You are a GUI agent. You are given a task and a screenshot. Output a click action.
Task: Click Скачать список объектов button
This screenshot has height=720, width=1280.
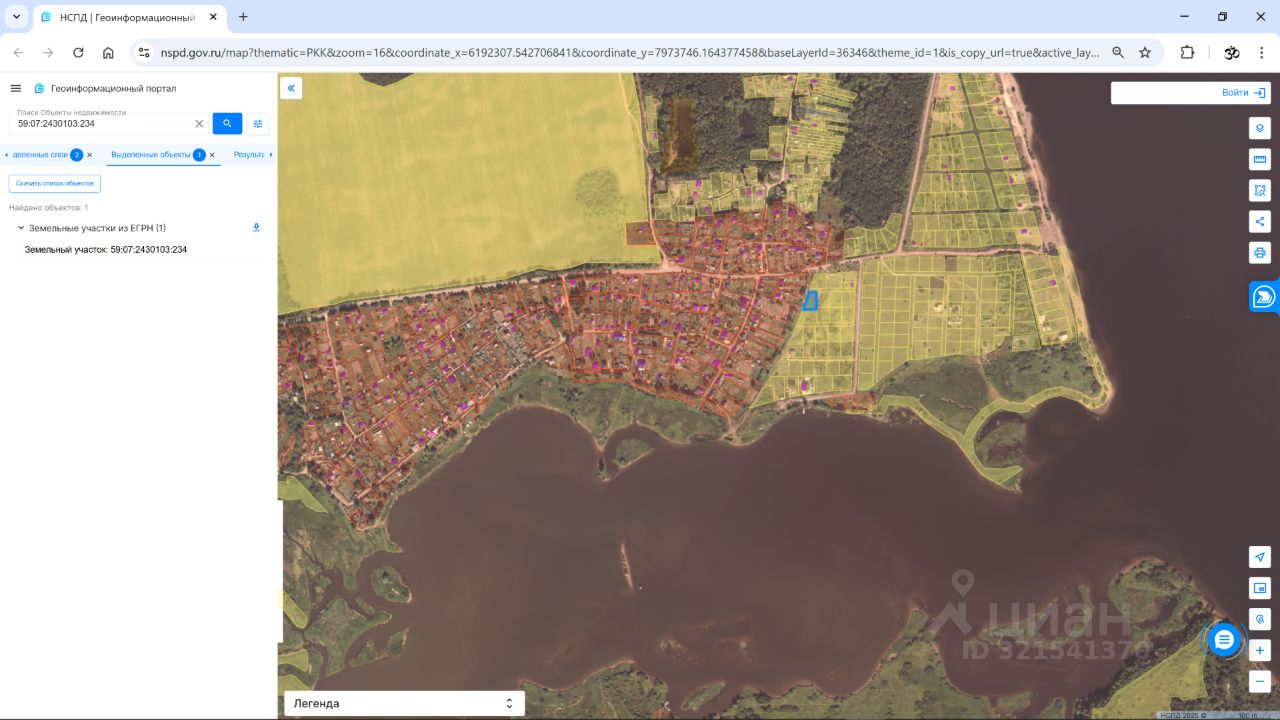pos(55,184)
